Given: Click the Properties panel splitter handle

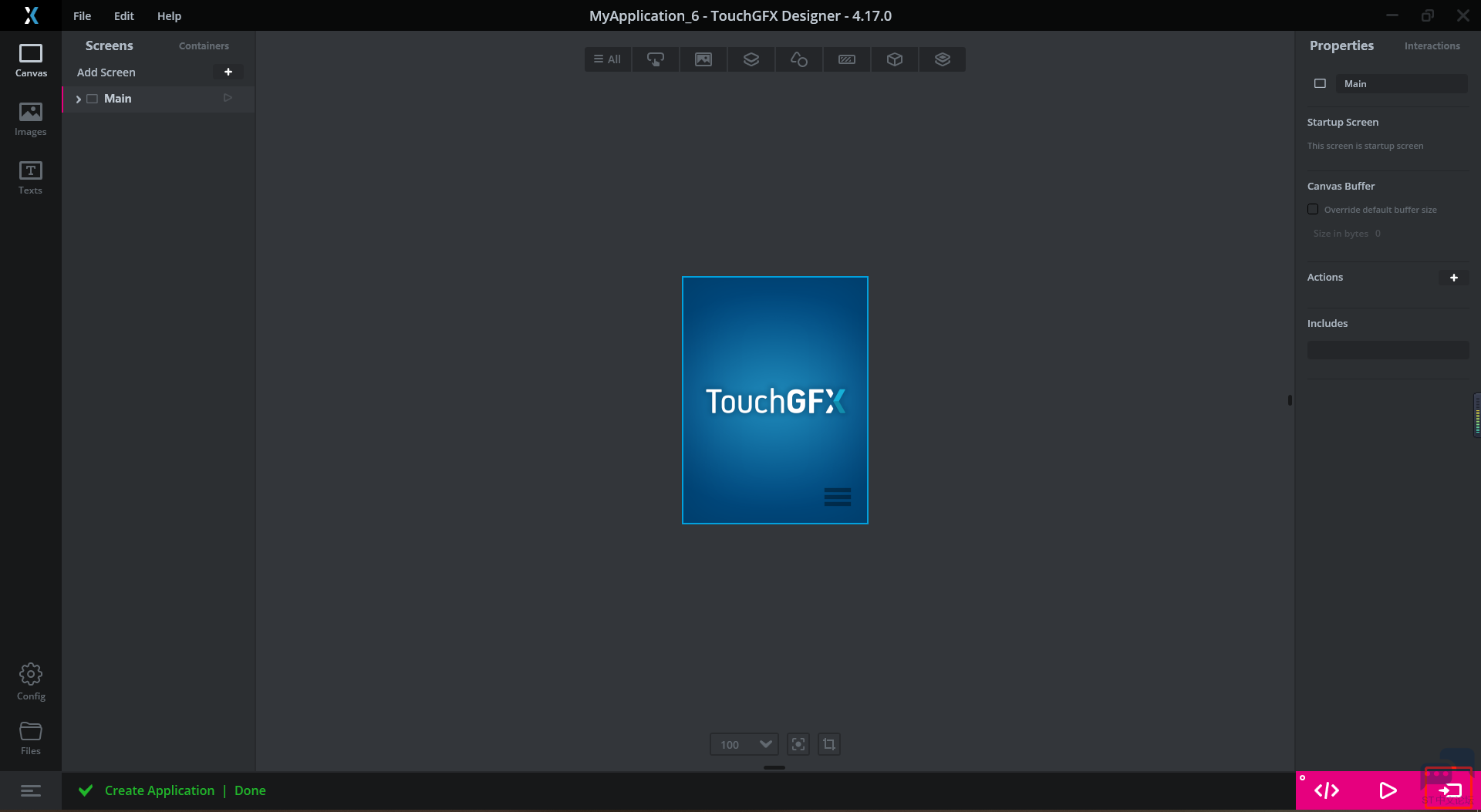Looking at the screenshot, I should [x=1290, y=400].
